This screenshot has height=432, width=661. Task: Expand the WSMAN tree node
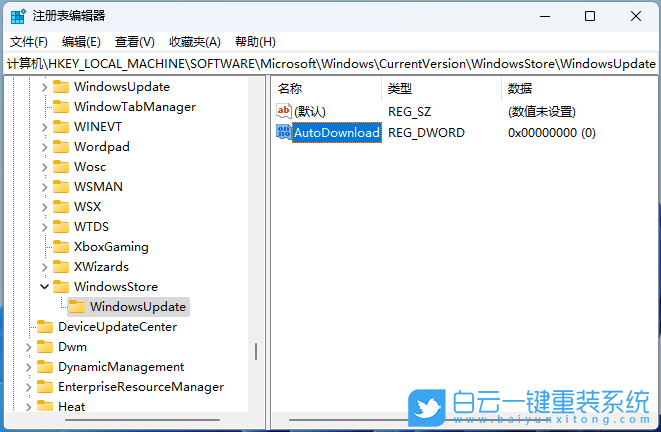tap(45, 187)
